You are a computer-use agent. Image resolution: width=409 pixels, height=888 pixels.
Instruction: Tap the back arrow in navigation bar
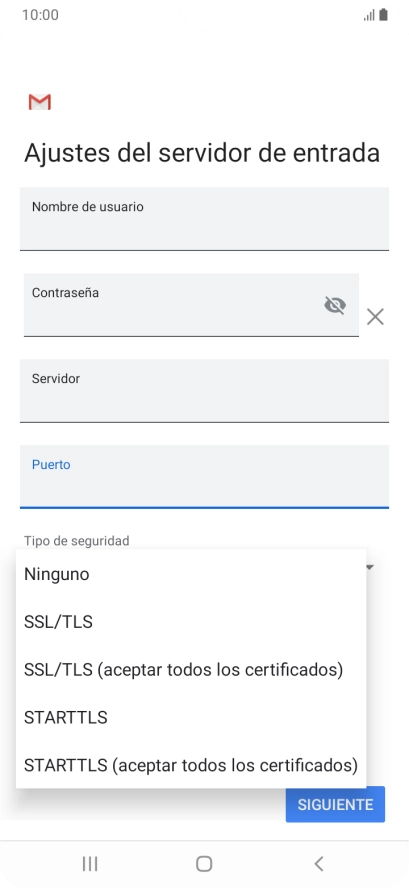[318, 863]
